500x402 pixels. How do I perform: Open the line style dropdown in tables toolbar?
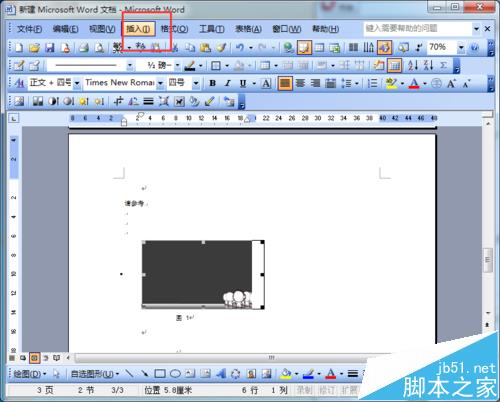[x=130, y=65]
